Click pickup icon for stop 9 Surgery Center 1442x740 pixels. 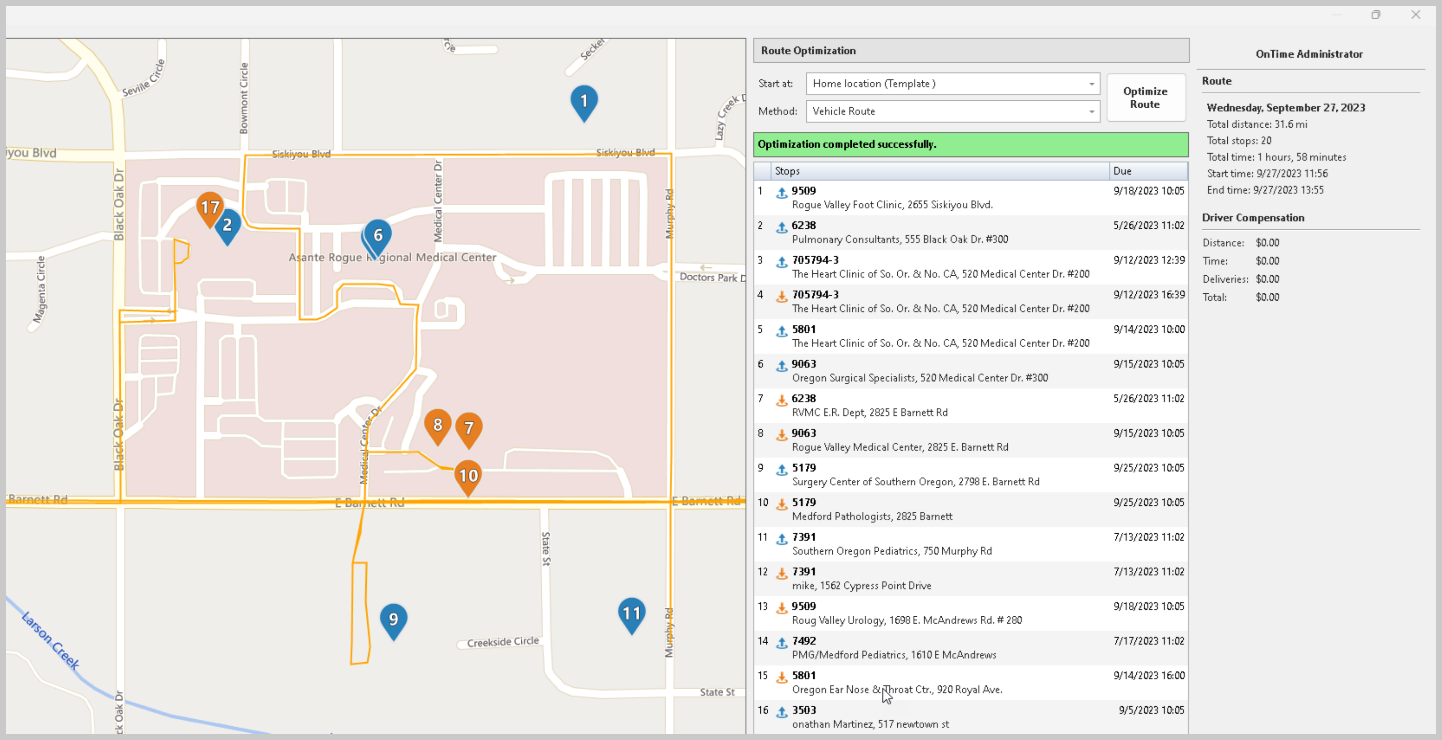[782, 470]
